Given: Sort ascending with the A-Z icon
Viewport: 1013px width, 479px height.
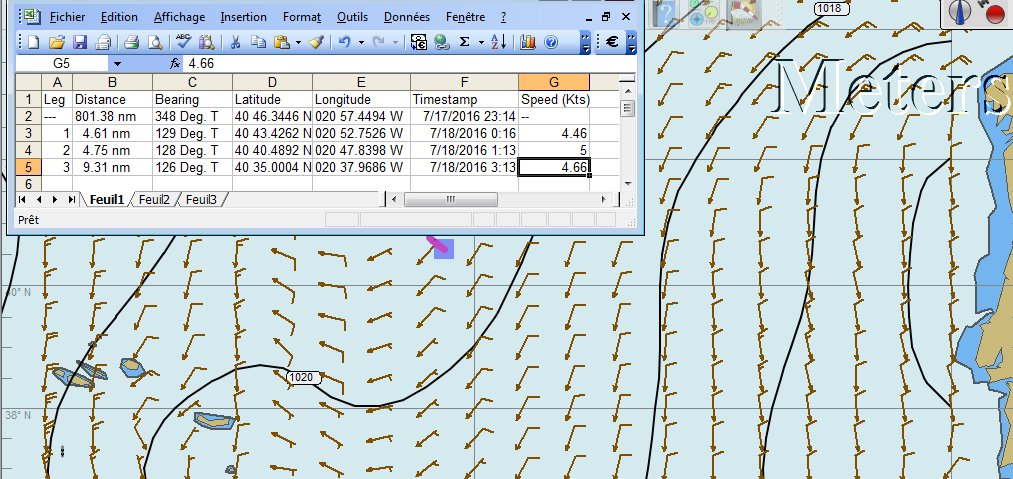Looking at the screenshot, I should [x=499, y=43].
